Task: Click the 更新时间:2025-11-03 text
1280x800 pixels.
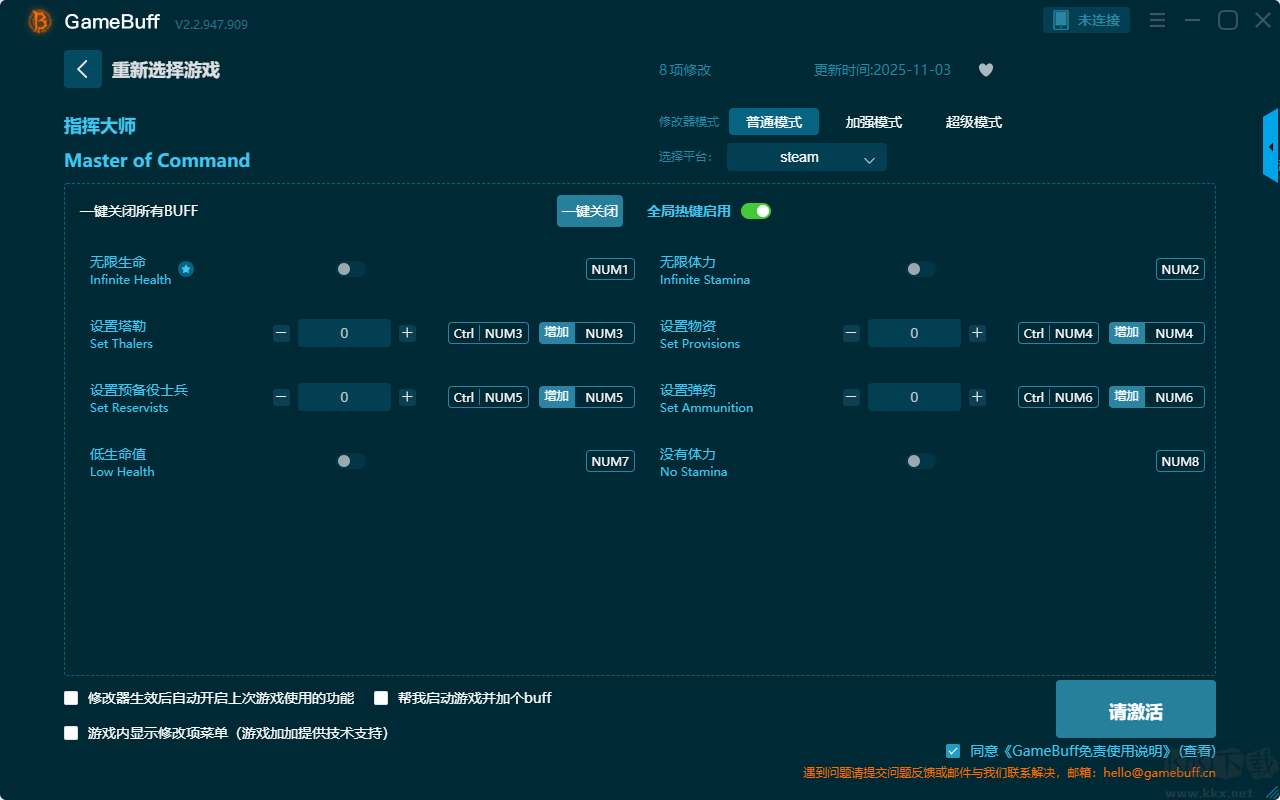Action: (x=883, y=70)
